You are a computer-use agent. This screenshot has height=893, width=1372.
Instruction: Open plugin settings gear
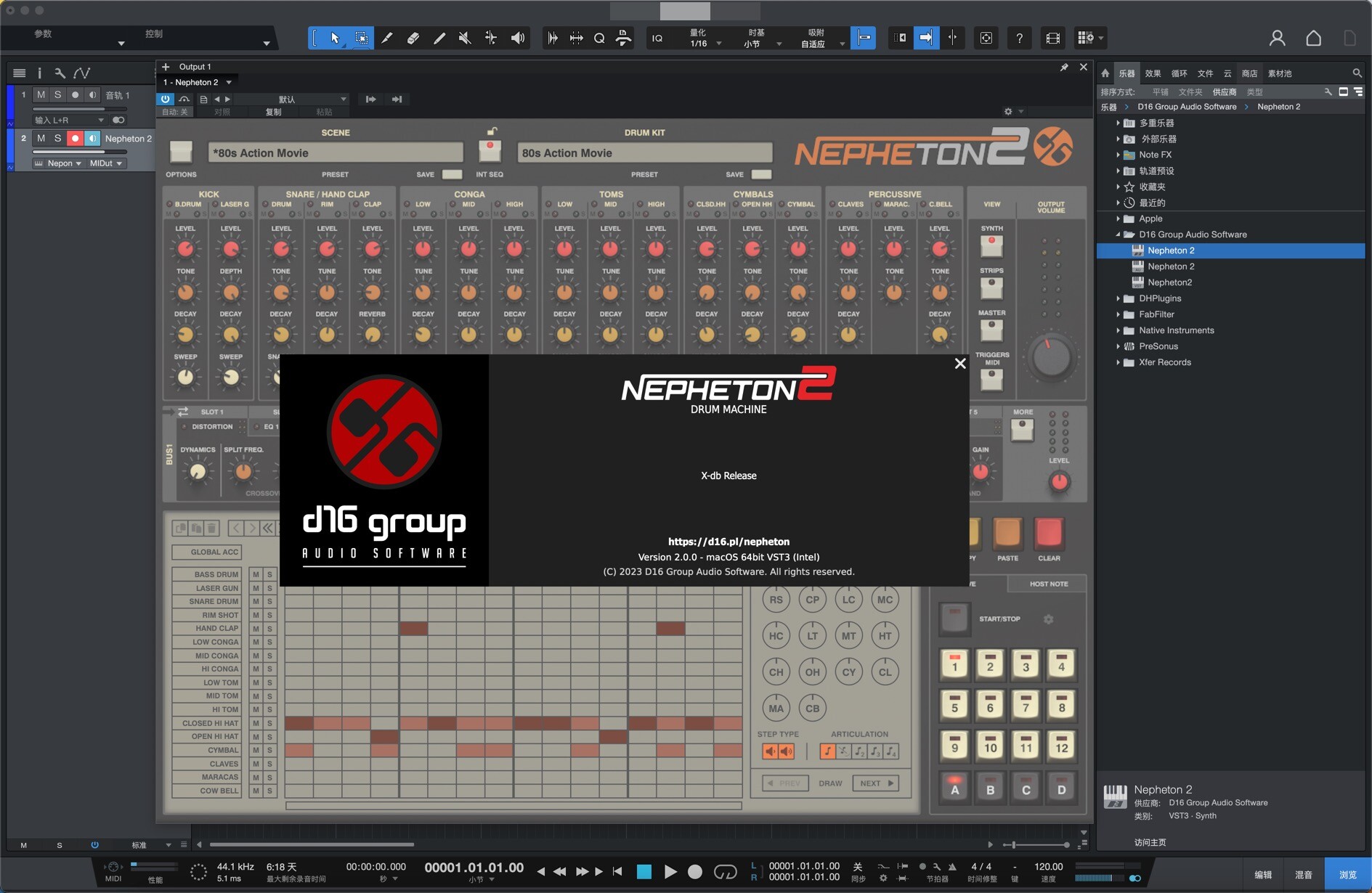click(x=1008, y=111)
